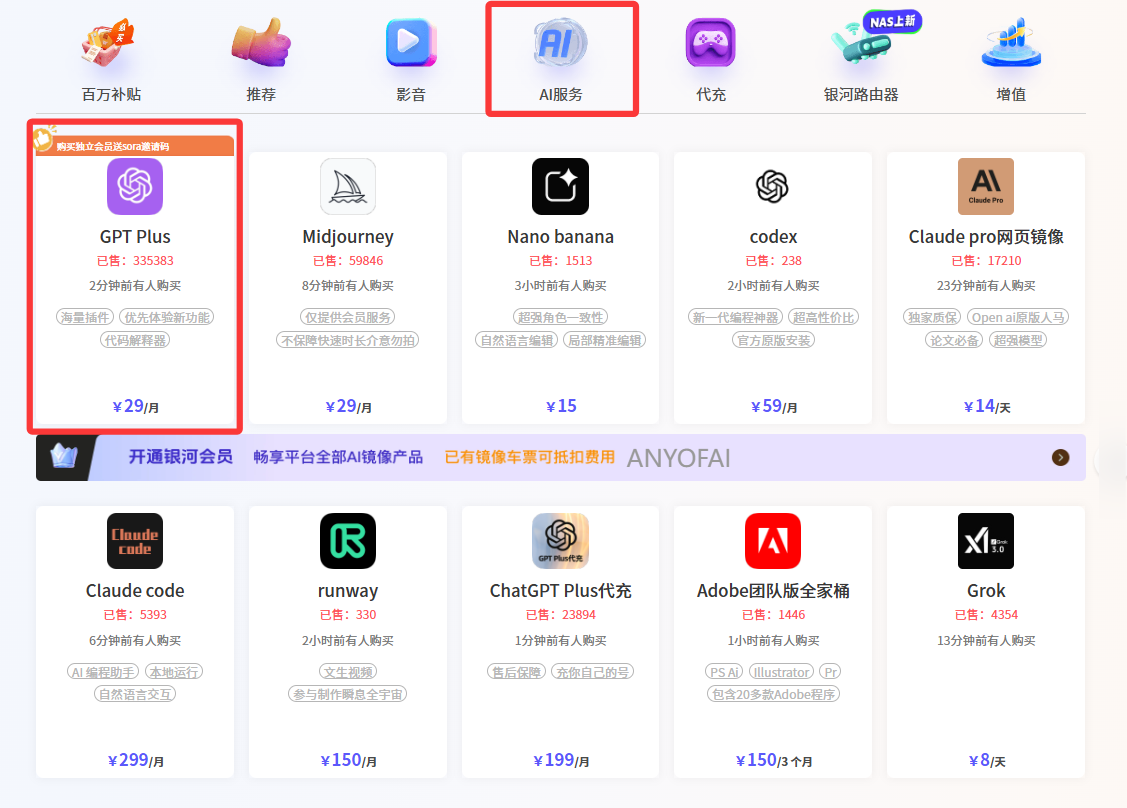Screen dimensions: 1127x808
Task: Click the Adobe logo on 全家桶 card
Action: [773, 541]
